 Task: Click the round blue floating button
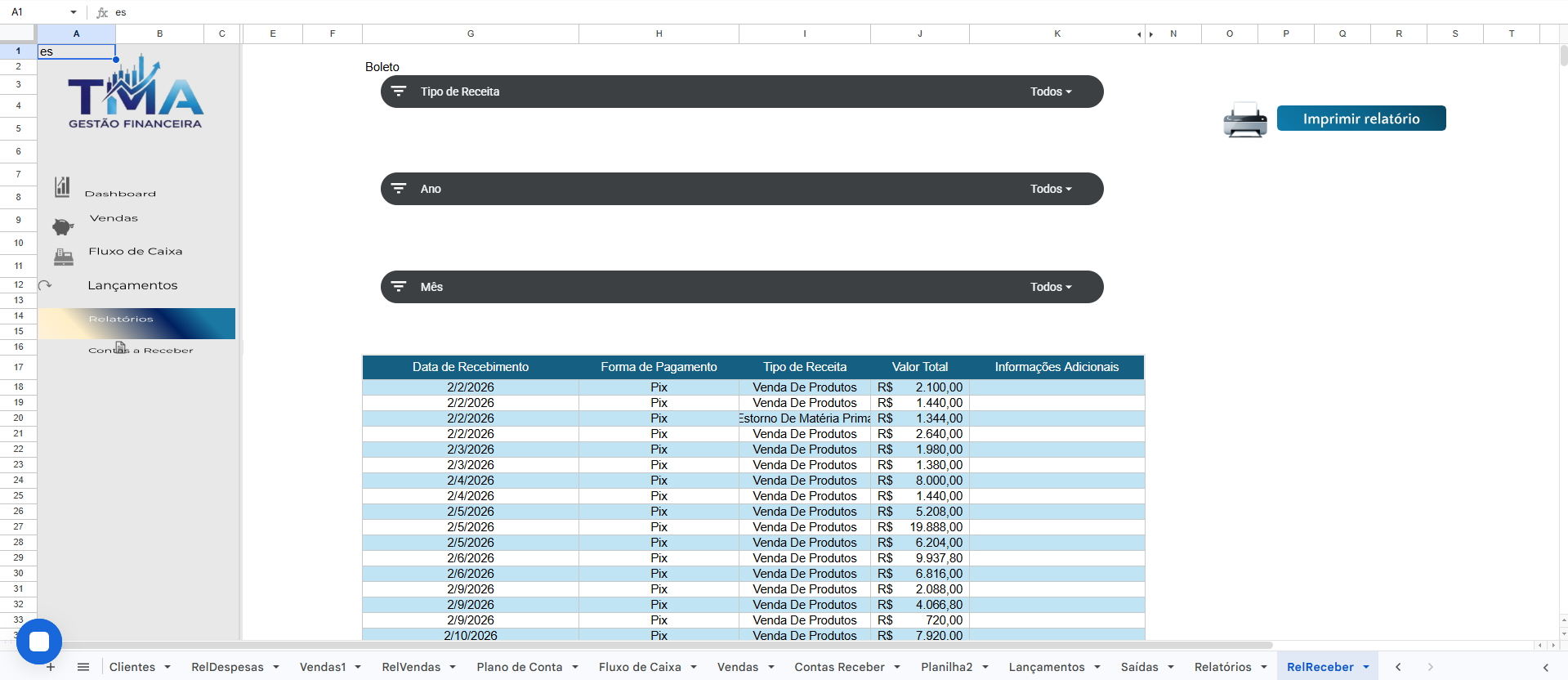[39, 642]
